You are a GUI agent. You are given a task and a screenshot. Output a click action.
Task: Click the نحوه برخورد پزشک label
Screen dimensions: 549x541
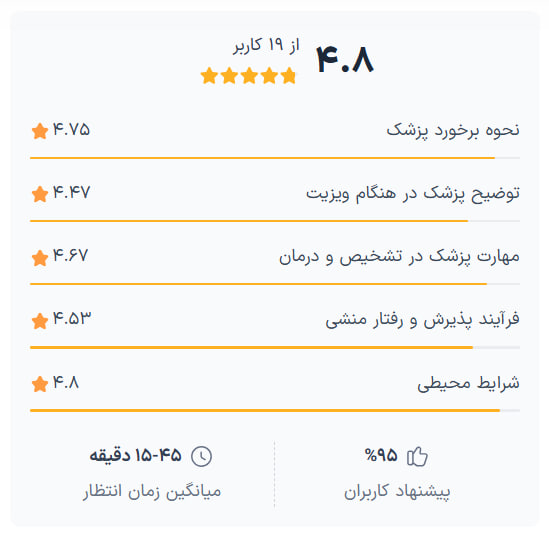point(453,131)
